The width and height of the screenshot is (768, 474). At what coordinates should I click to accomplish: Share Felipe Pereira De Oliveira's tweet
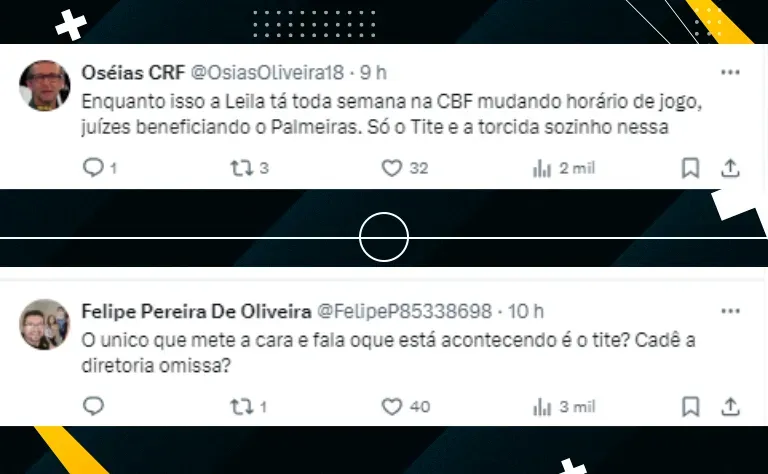point(730,407)
